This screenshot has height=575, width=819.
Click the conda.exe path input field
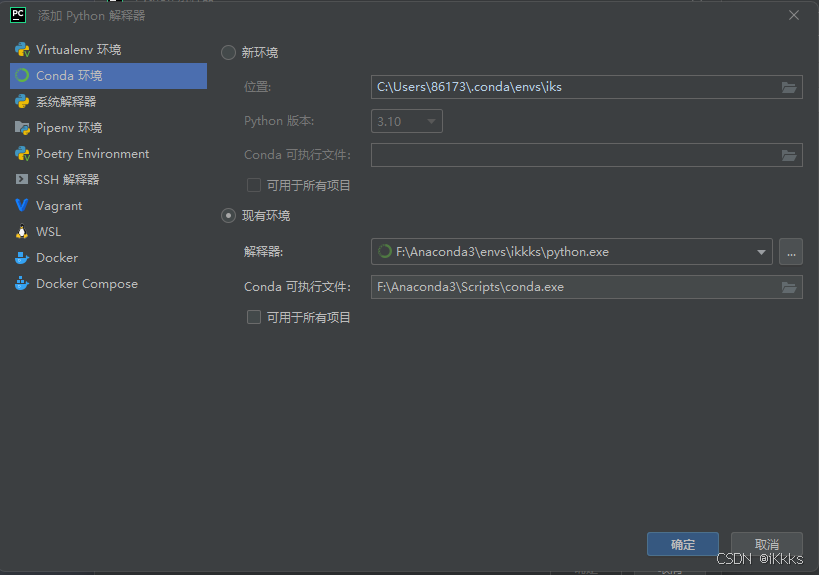(587, 287)
